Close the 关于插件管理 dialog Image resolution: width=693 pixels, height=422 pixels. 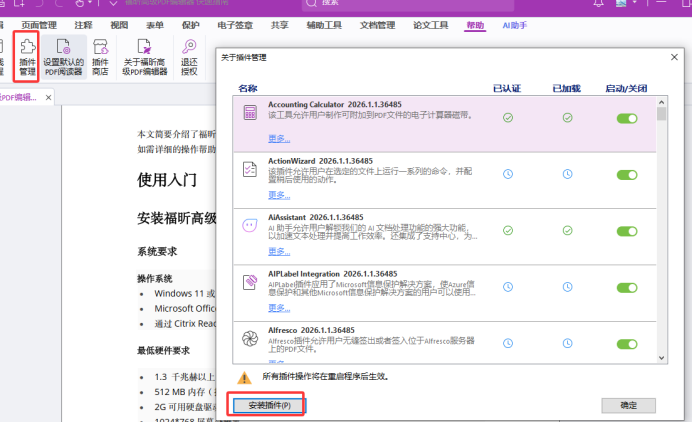tap(674, 57)
